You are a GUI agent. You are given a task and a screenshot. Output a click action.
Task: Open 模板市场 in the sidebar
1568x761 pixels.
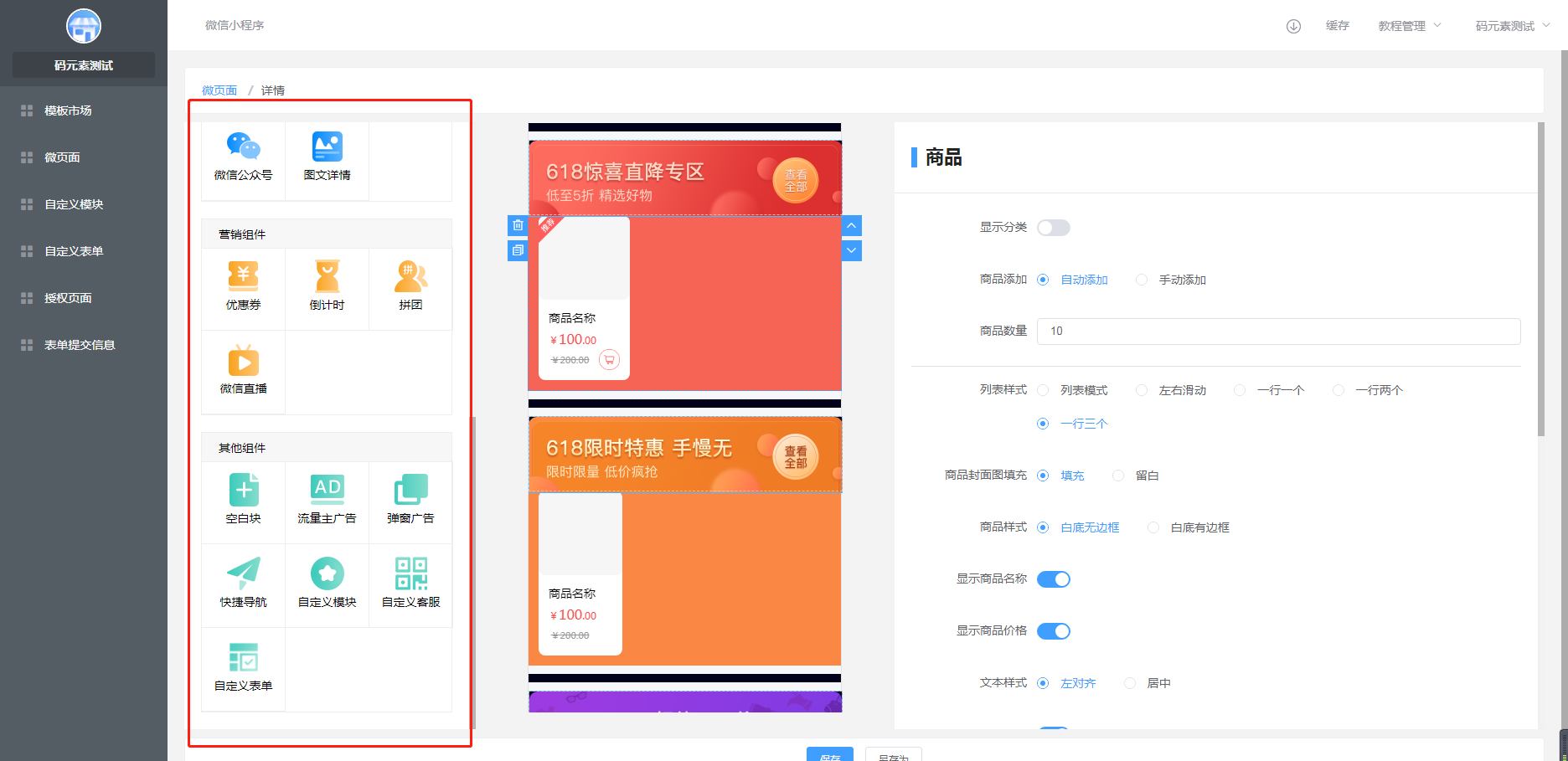68,111
